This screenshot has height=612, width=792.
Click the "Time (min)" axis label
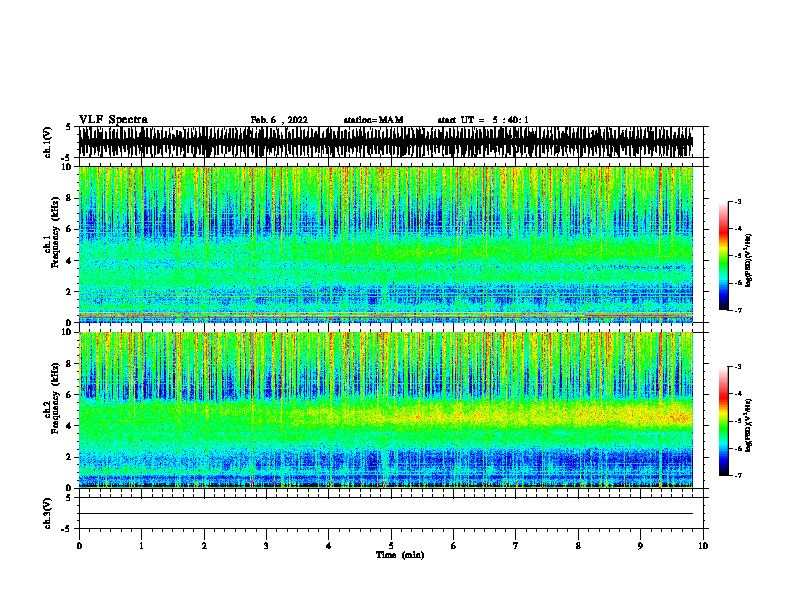400,555
